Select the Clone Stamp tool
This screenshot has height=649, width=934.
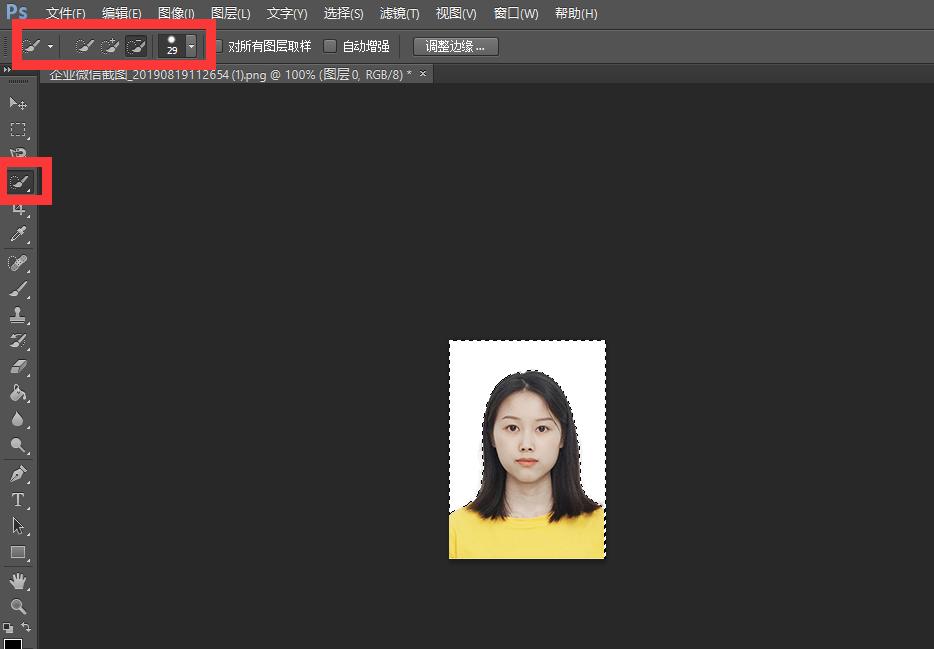(18, 315)
